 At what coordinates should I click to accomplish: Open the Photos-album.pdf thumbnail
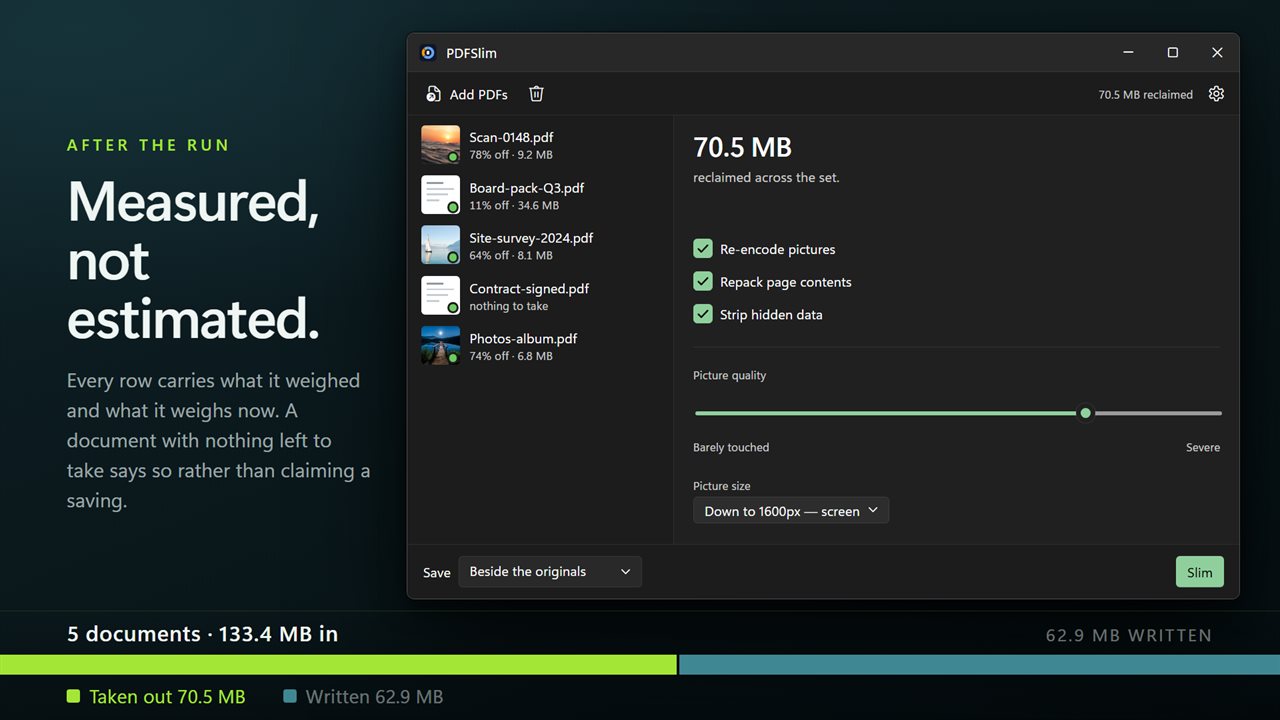[441, 346]
